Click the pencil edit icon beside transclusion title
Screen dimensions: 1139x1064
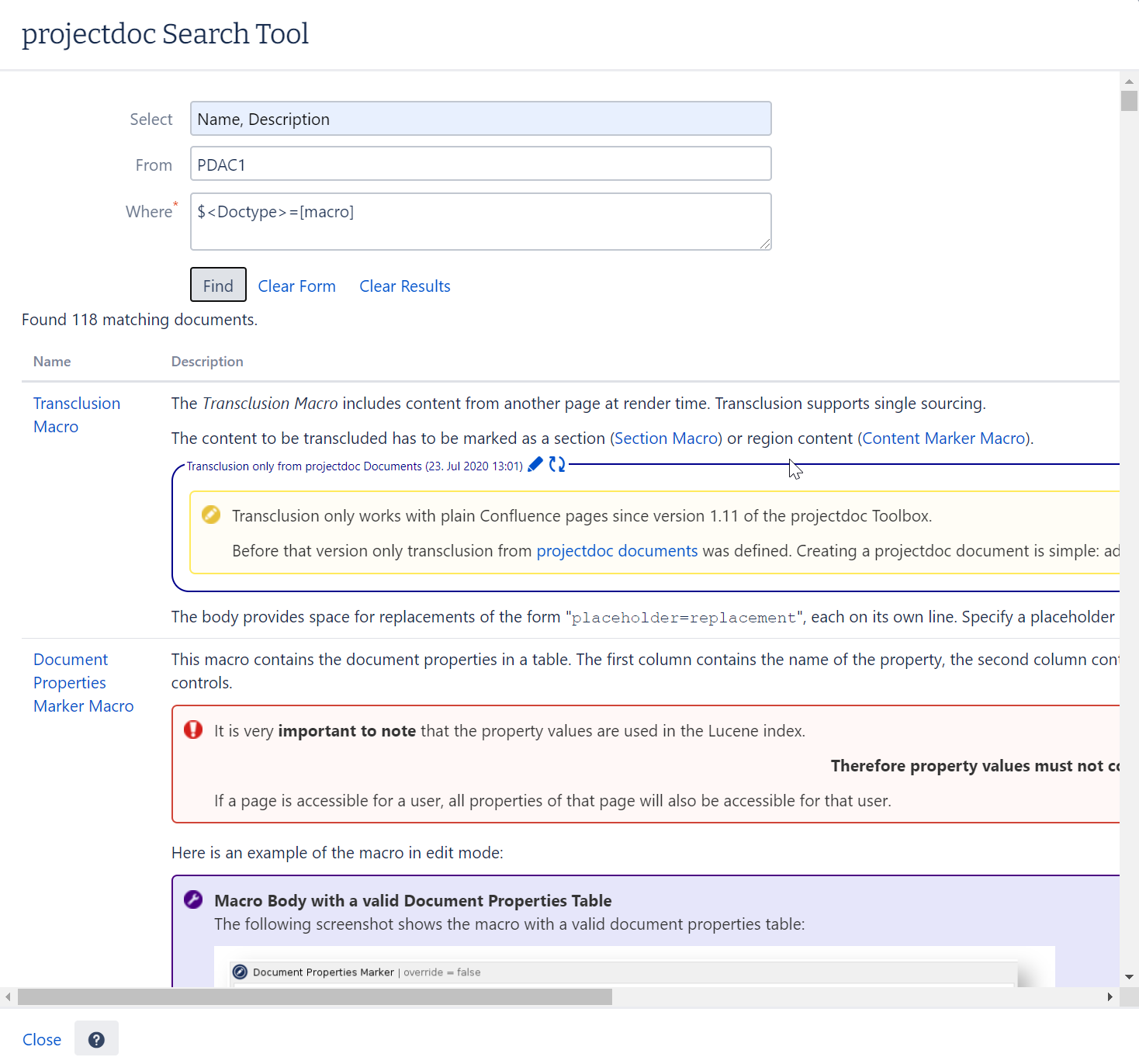535,465
